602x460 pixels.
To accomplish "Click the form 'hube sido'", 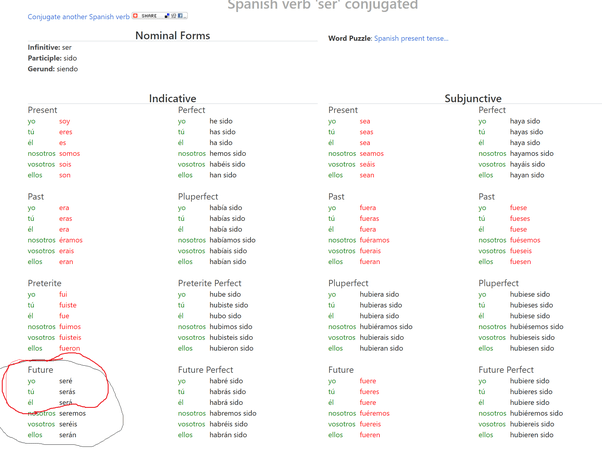I will (x=225, y=294).
